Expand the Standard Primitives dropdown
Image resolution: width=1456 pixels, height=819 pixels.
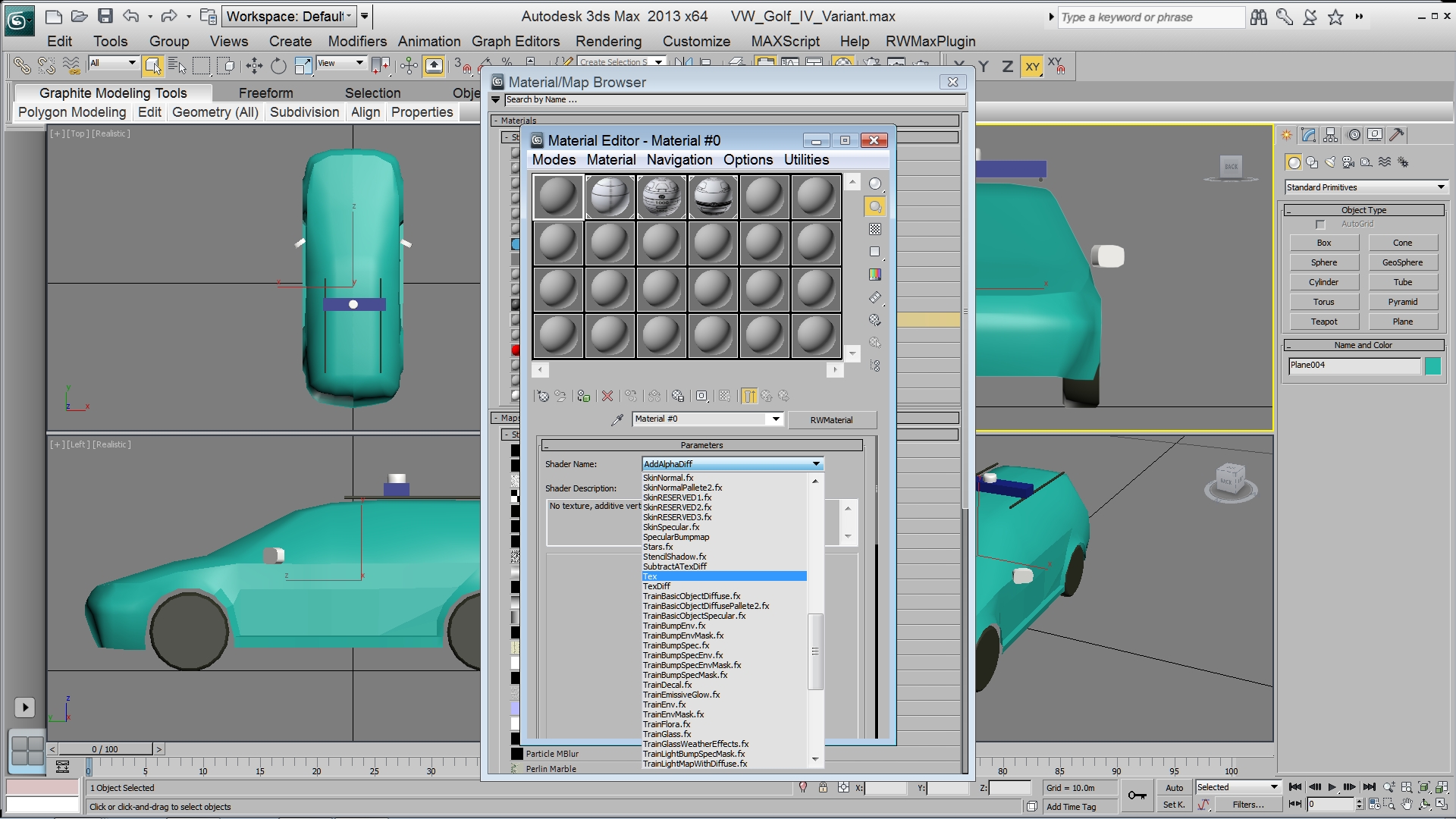(1441, 187)
